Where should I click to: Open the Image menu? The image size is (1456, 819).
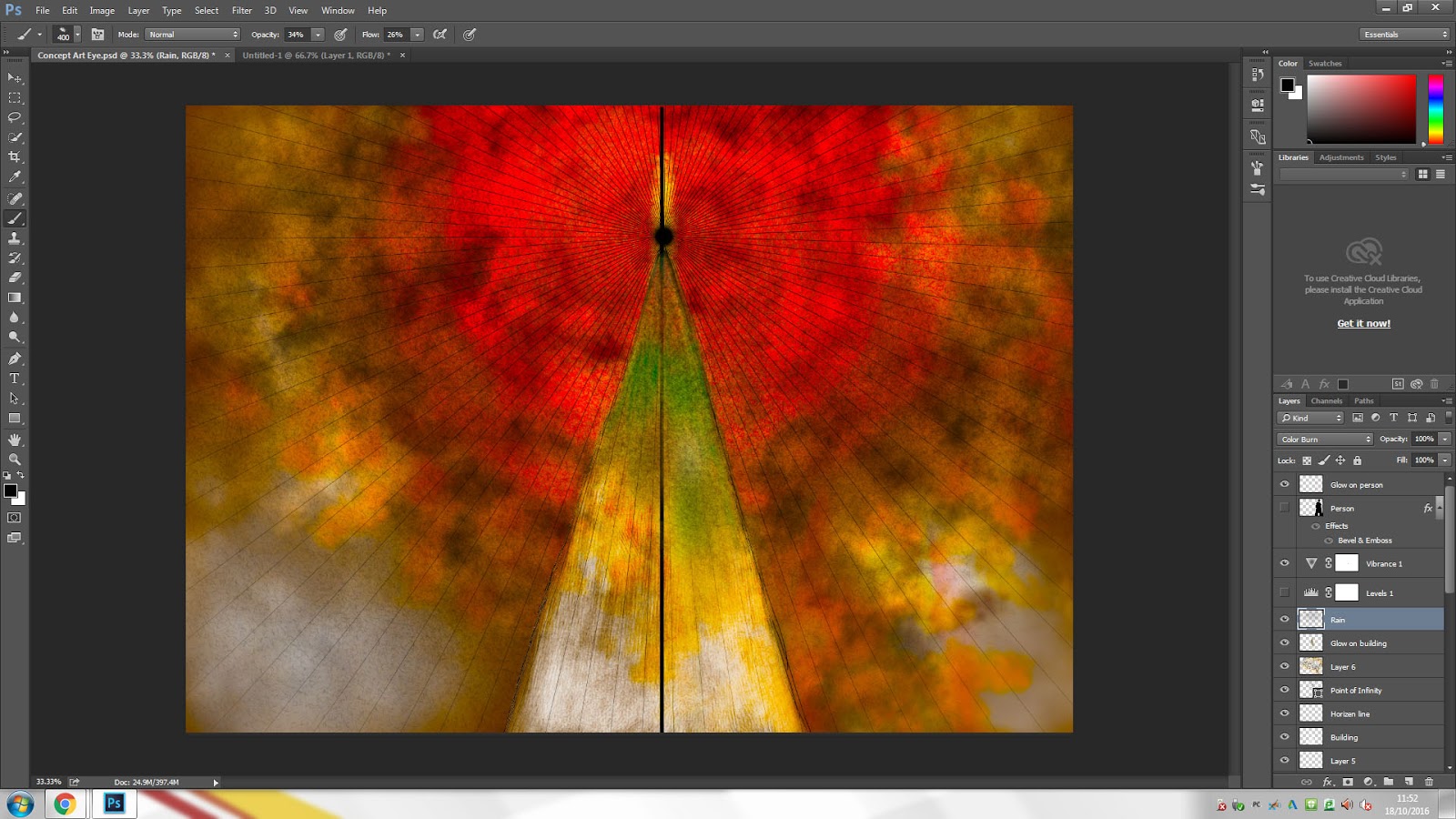102,11
